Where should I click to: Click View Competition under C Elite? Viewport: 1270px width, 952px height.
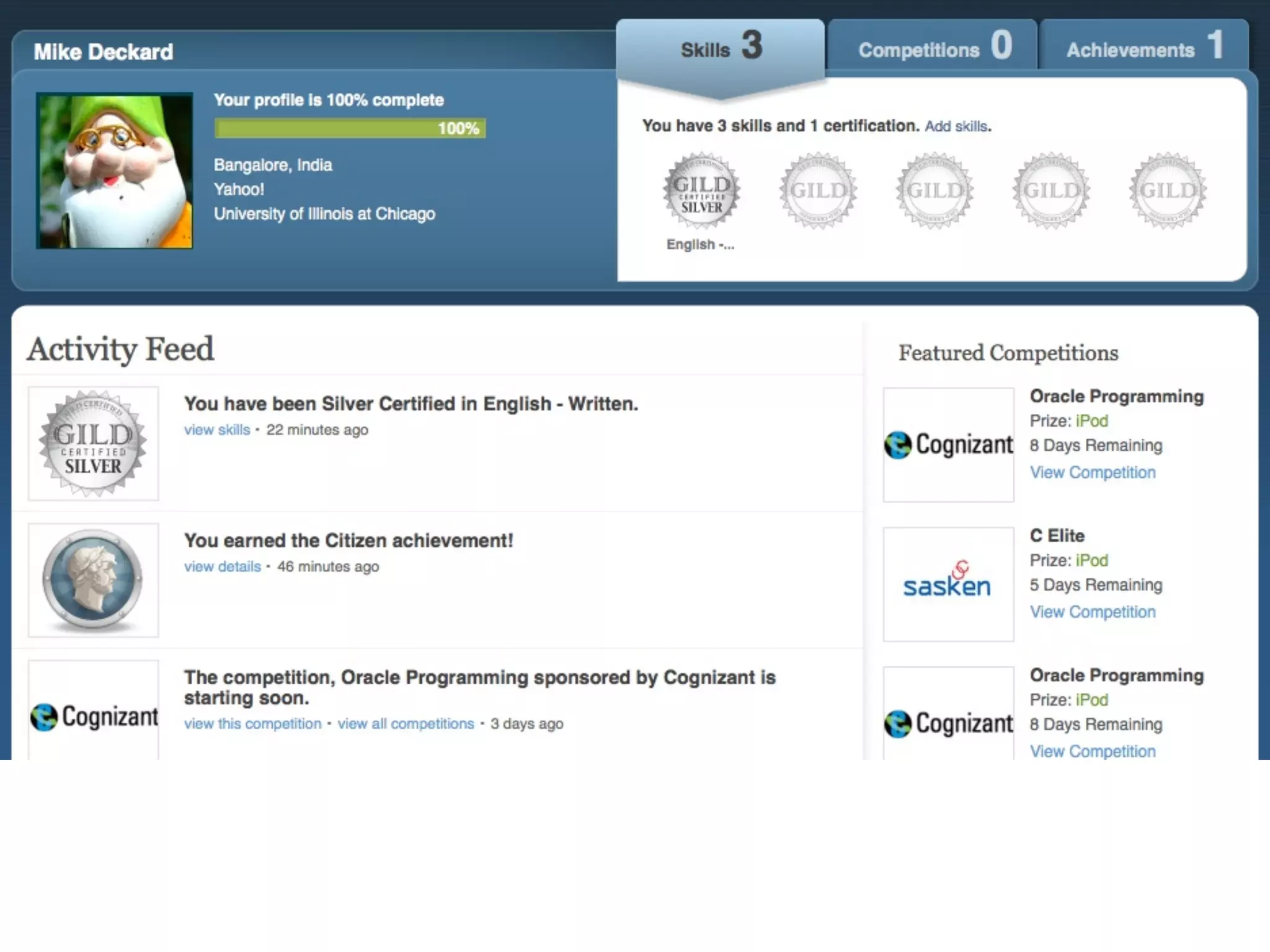1093,612
